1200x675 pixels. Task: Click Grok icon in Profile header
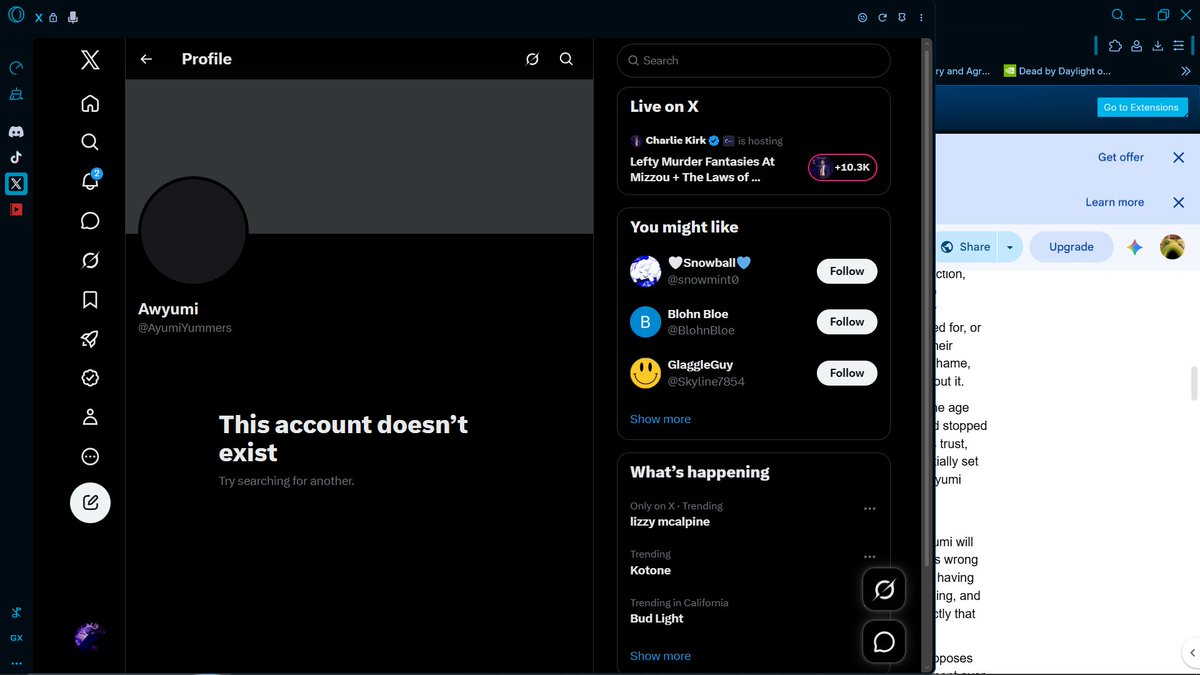coord(533,59)
